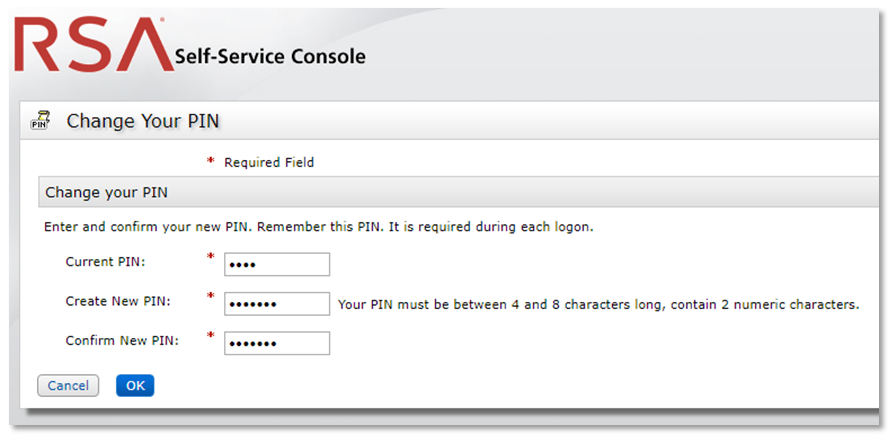The image size is (893, 438).
Task: Click the Create New PIN label
Action: (x=118, y=301)
